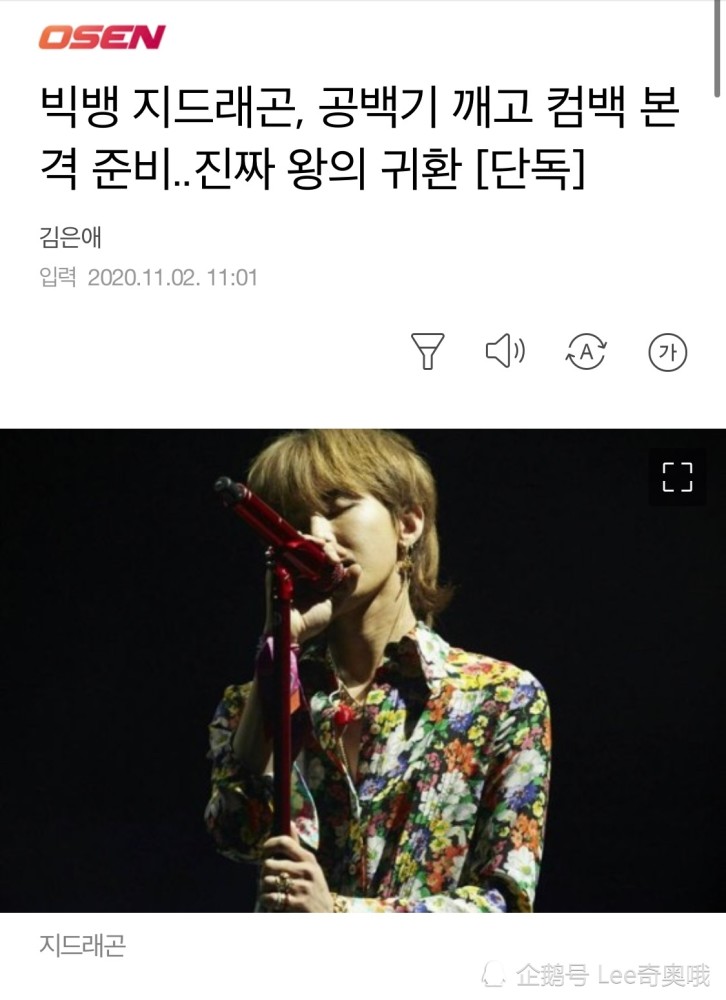
Task: Click the translate icon with letter A
Action: click(x=586, y=351)
